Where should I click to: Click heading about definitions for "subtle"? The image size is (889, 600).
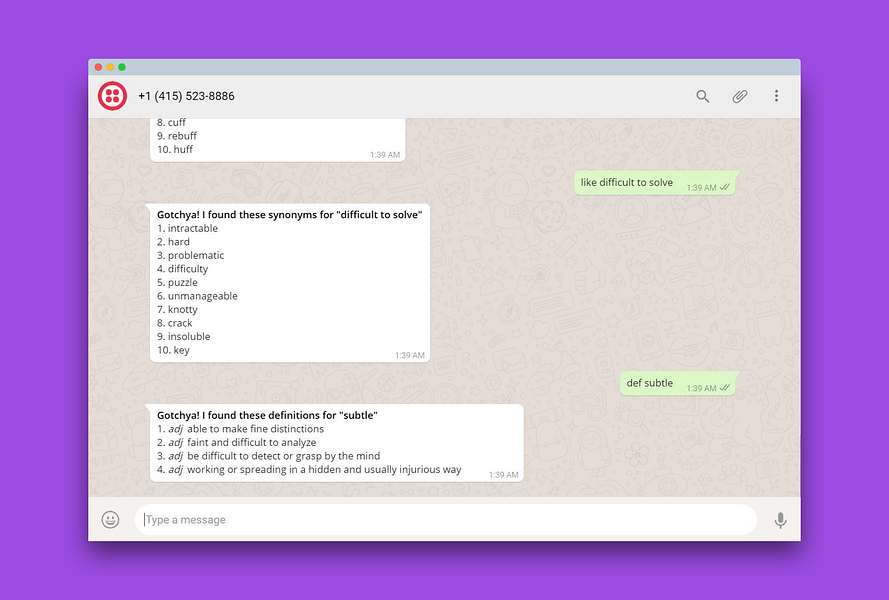(267, 416)
